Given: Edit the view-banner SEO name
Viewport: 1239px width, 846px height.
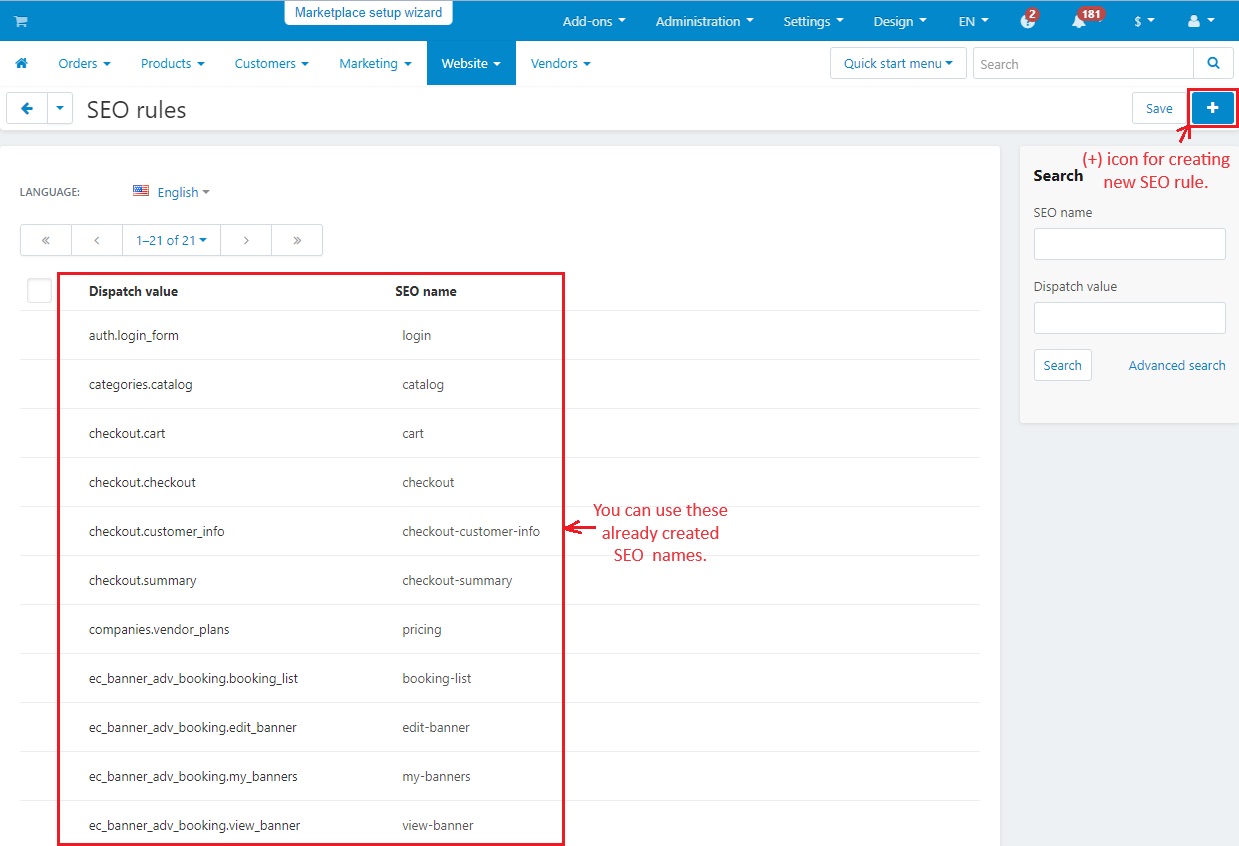Looking at the screenshot, I should (x=438, y=825).
